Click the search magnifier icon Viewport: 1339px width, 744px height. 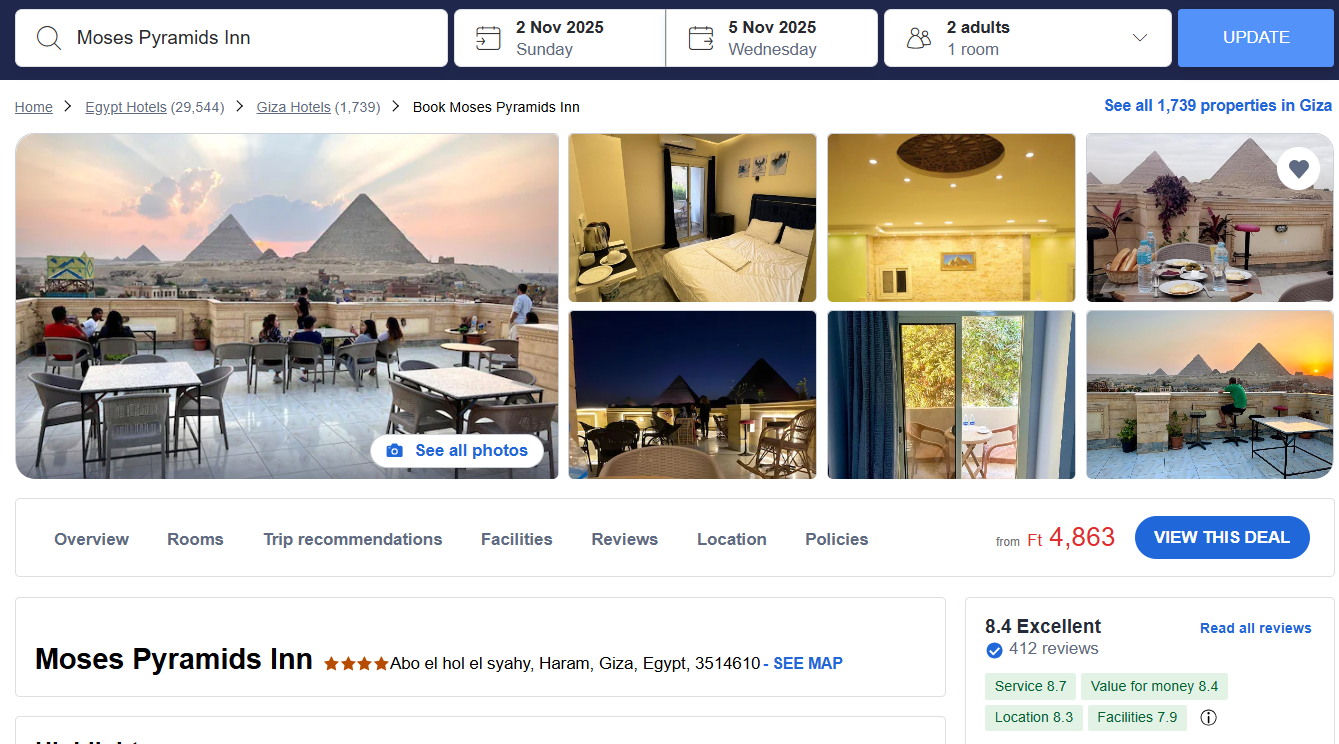(49, 38)
